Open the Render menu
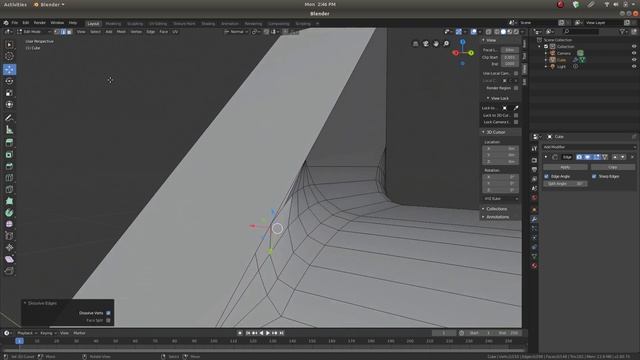The height and width of the screenshot is (360, 640). tap(40, 23)
